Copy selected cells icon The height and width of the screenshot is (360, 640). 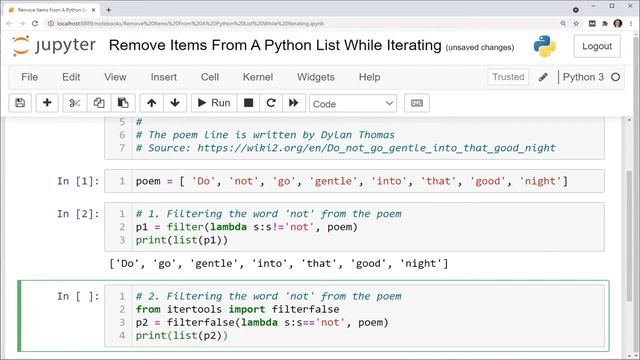click(99, 103)
